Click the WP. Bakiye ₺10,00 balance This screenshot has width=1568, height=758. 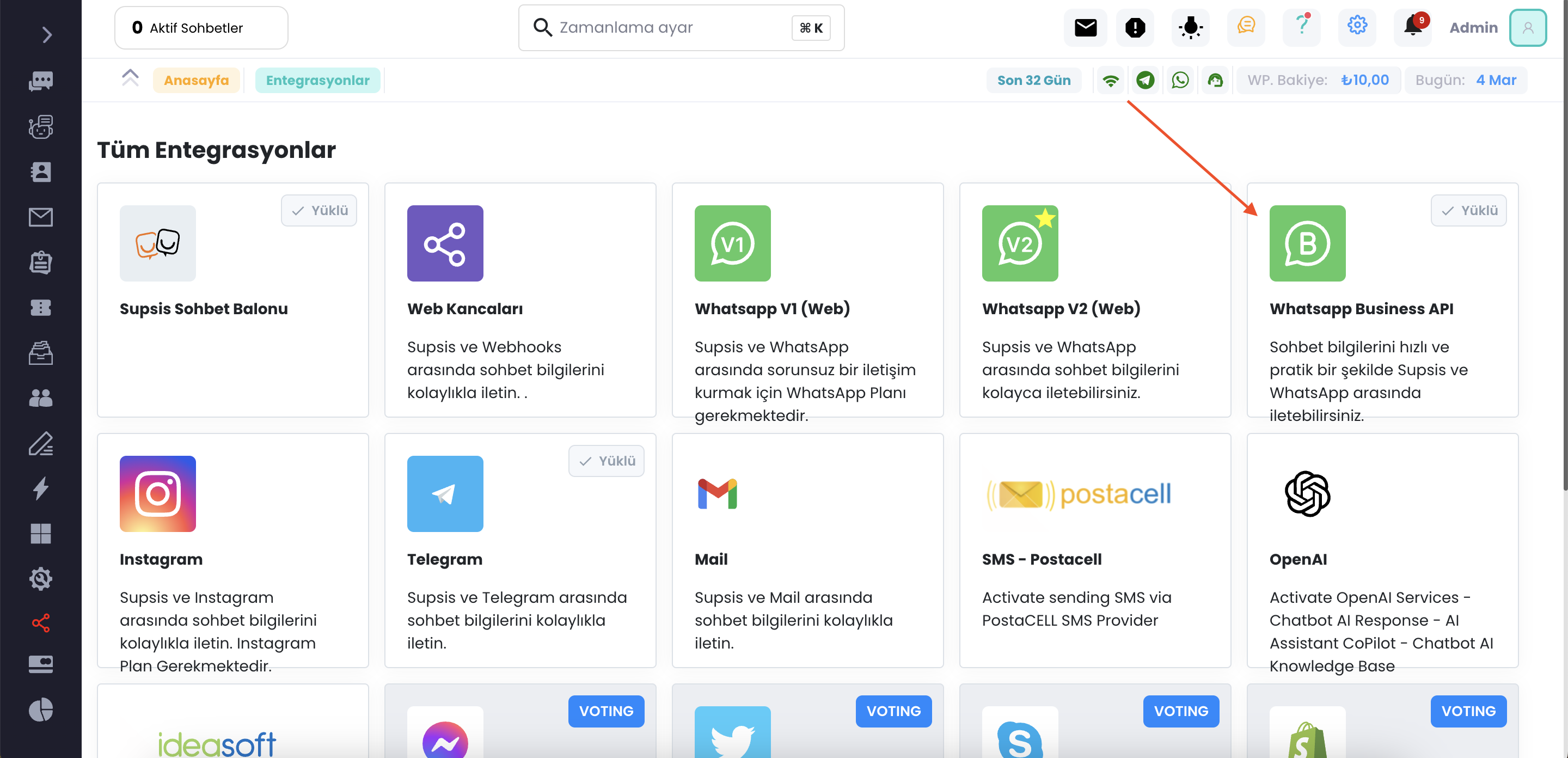coord(1318,81)
